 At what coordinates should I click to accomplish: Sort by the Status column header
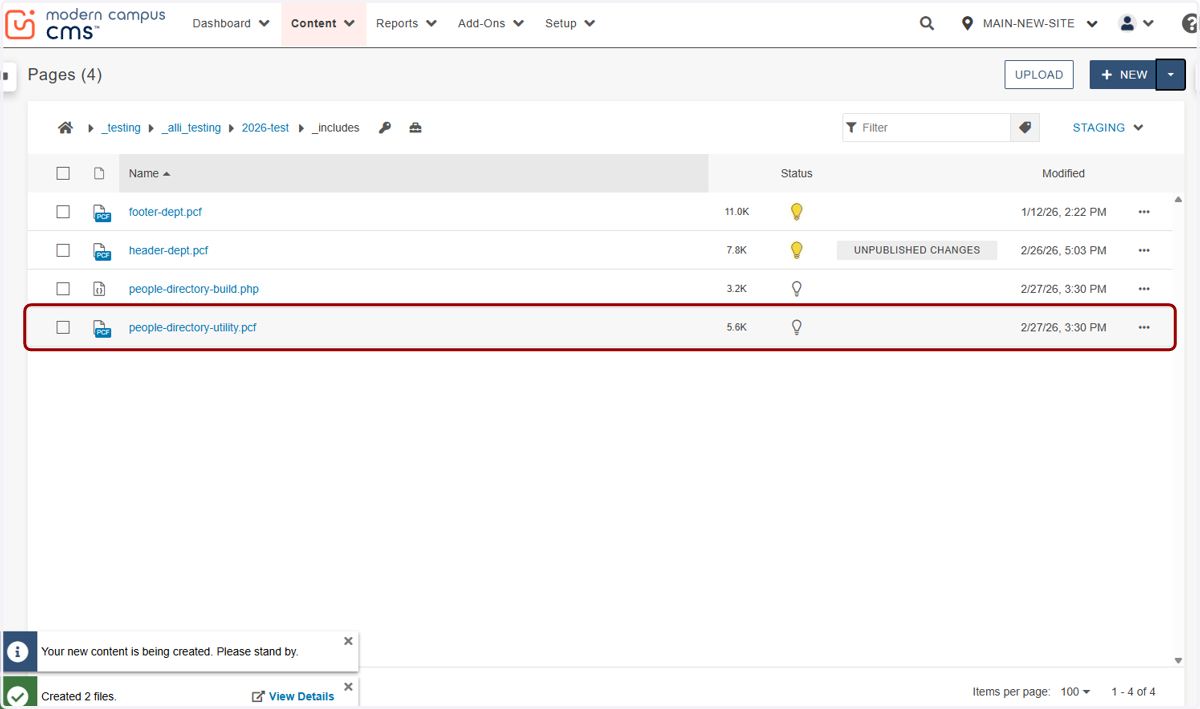797,173
